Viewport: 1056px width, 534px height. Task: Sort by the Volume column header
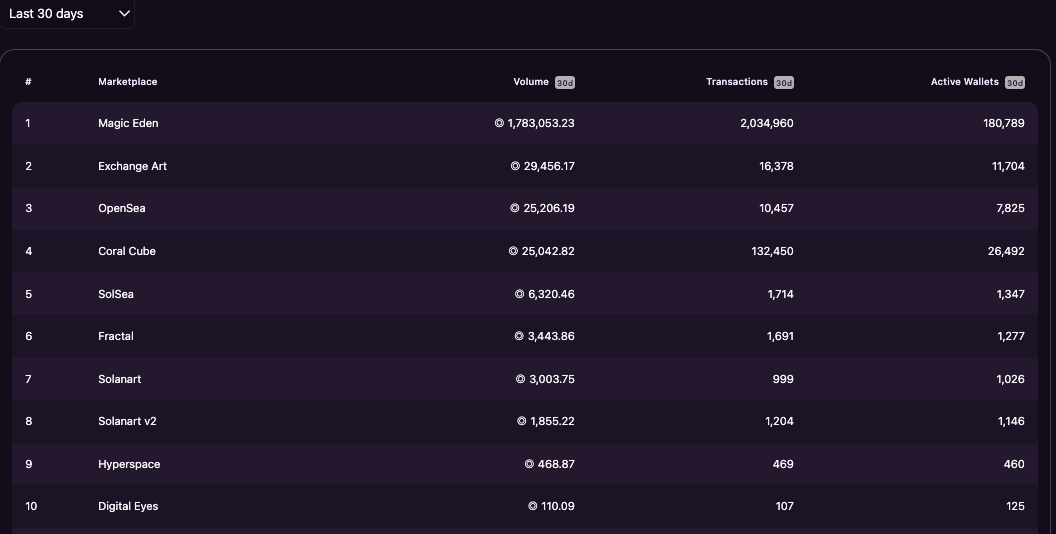(x=531, y=81)
